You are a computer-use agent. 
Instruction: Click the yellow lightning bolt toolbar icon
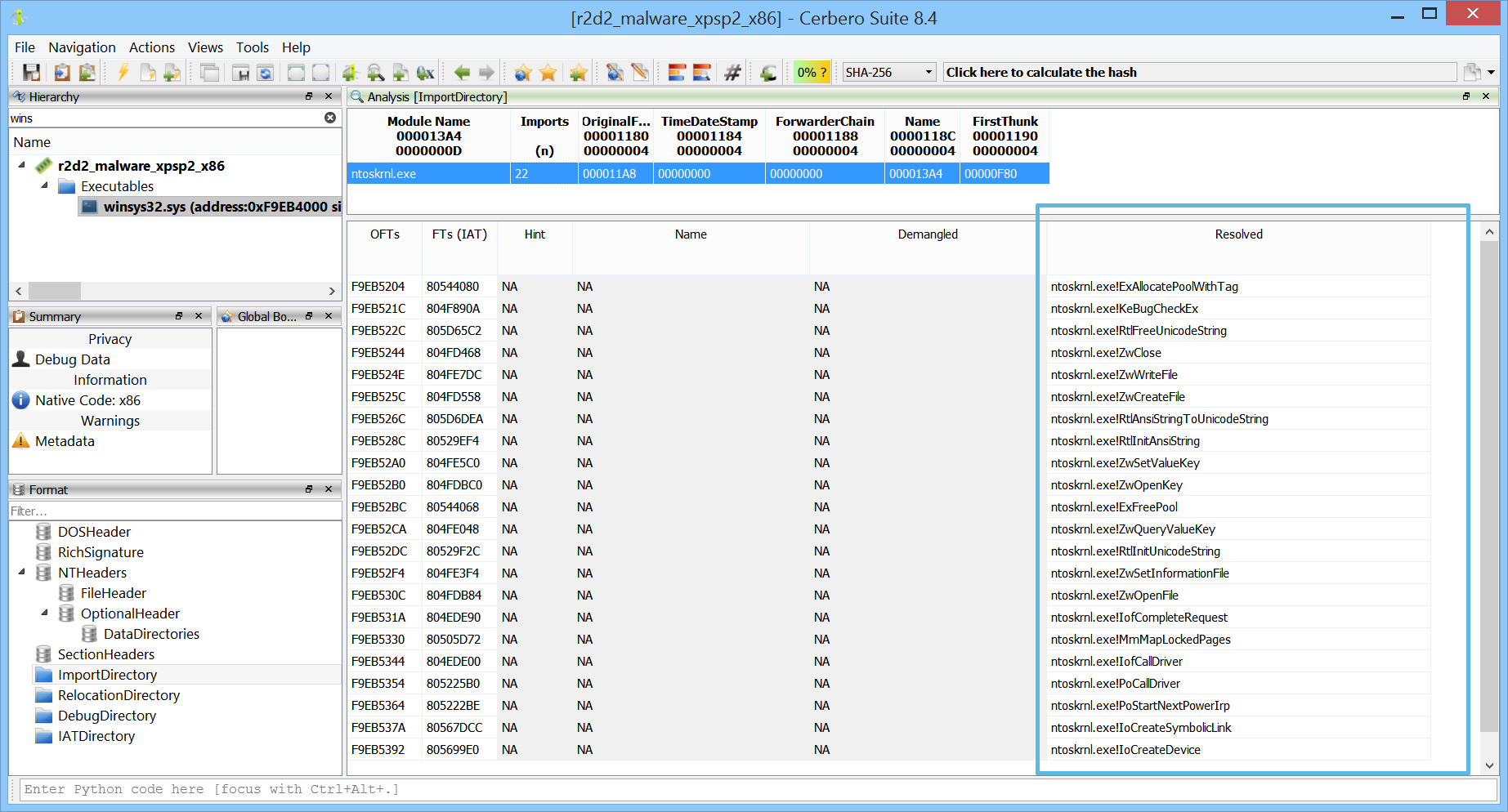[123, 73]
